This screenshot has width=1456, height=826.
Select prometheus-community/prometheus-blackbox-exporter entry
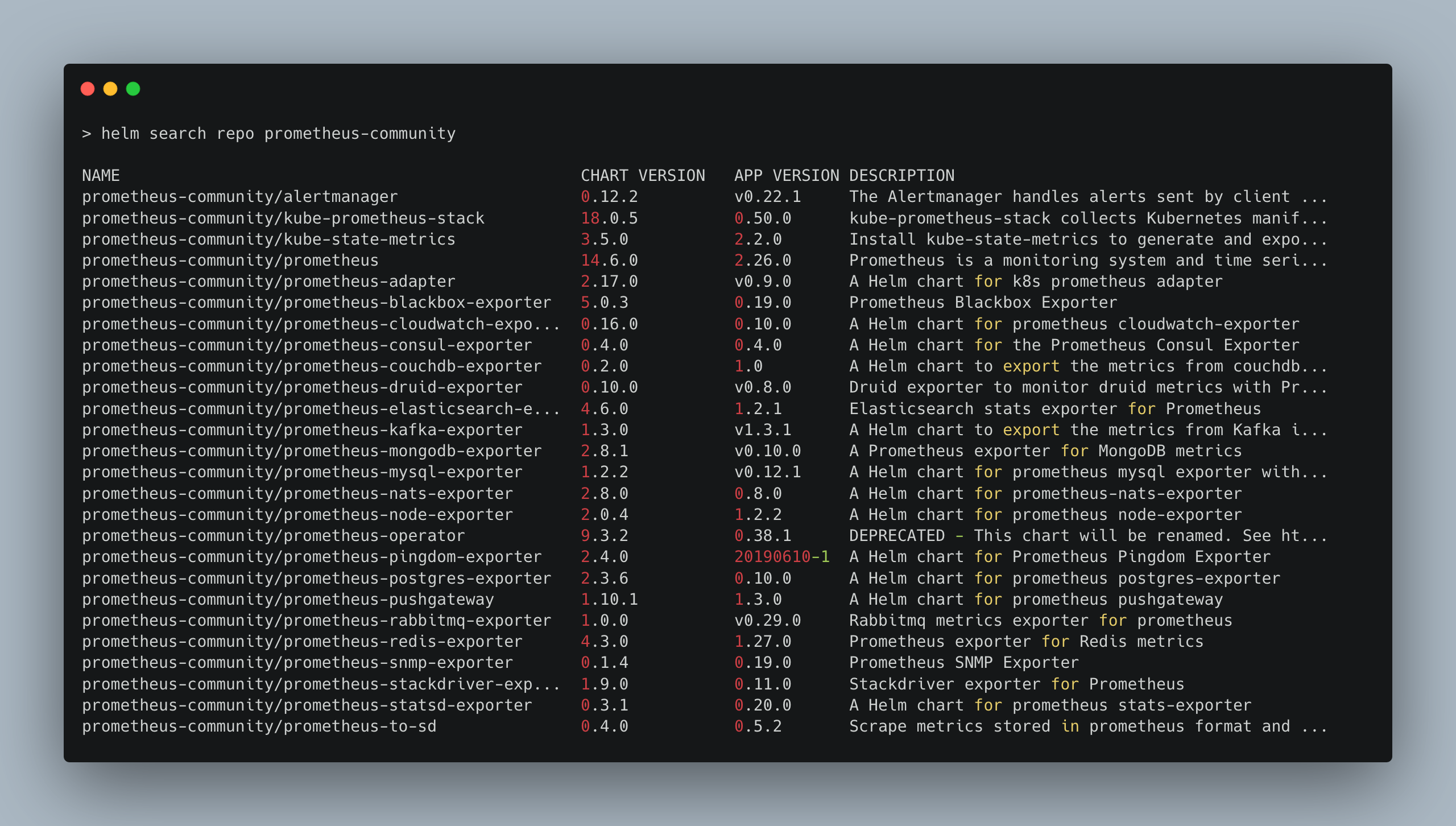[316, 302]
